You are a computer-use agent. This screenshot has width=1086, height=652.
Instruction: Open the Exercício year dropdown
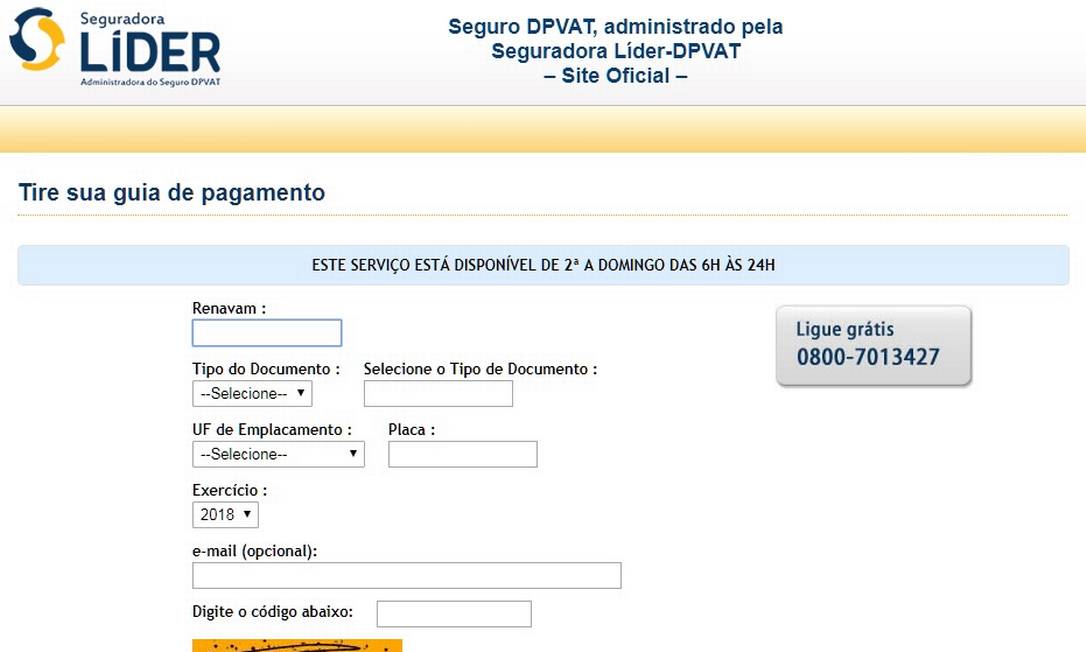tap(225, 514)
